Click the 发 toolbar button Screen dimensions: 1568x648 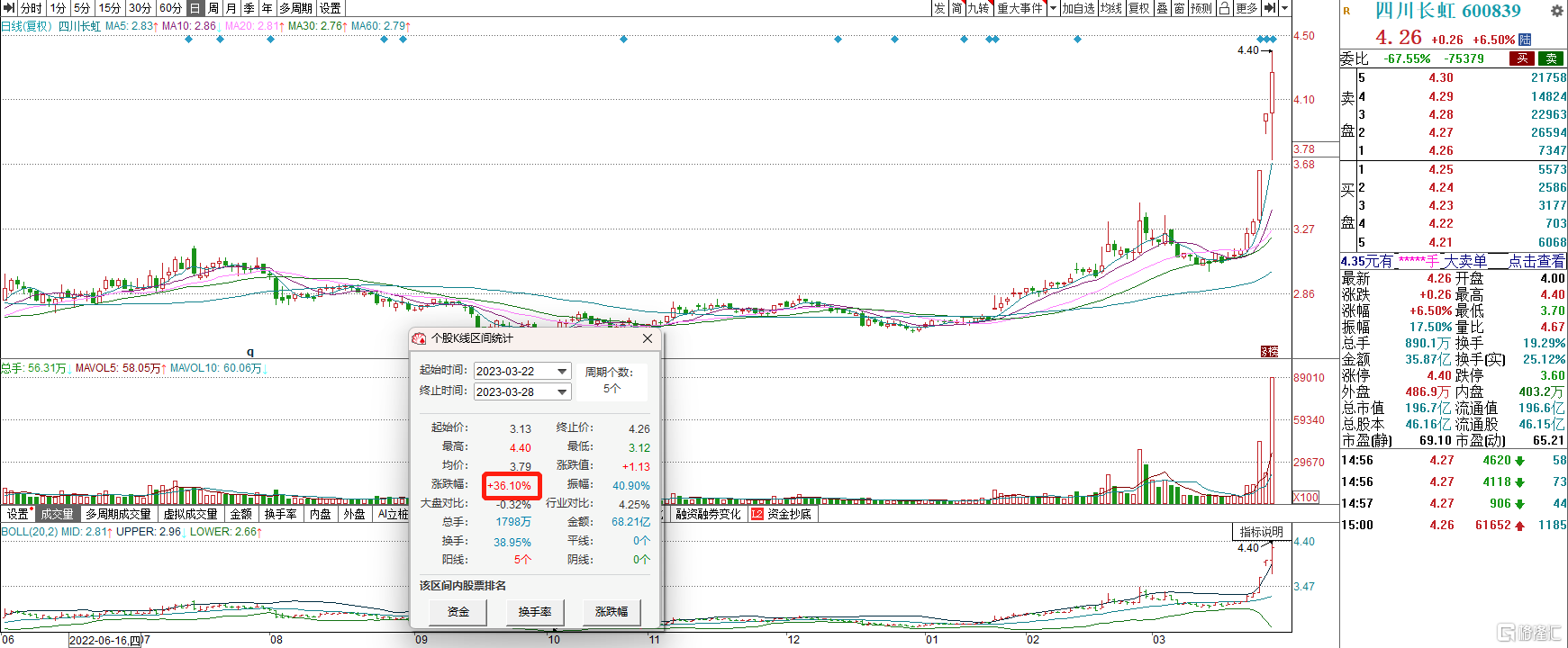pos(939,8)
